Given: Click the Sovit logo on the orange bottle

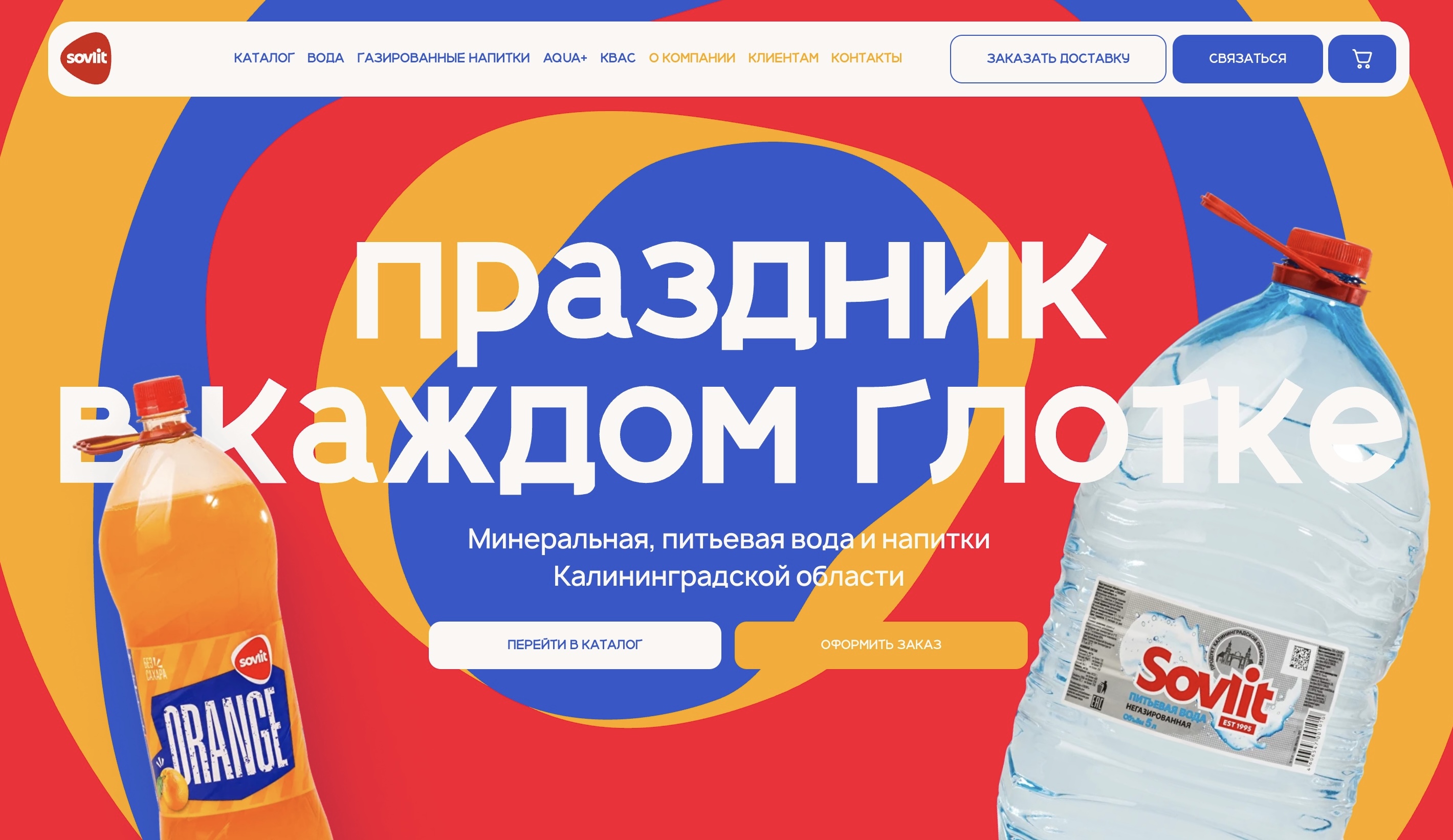Looking at the screenshot, I should point(253,658).
